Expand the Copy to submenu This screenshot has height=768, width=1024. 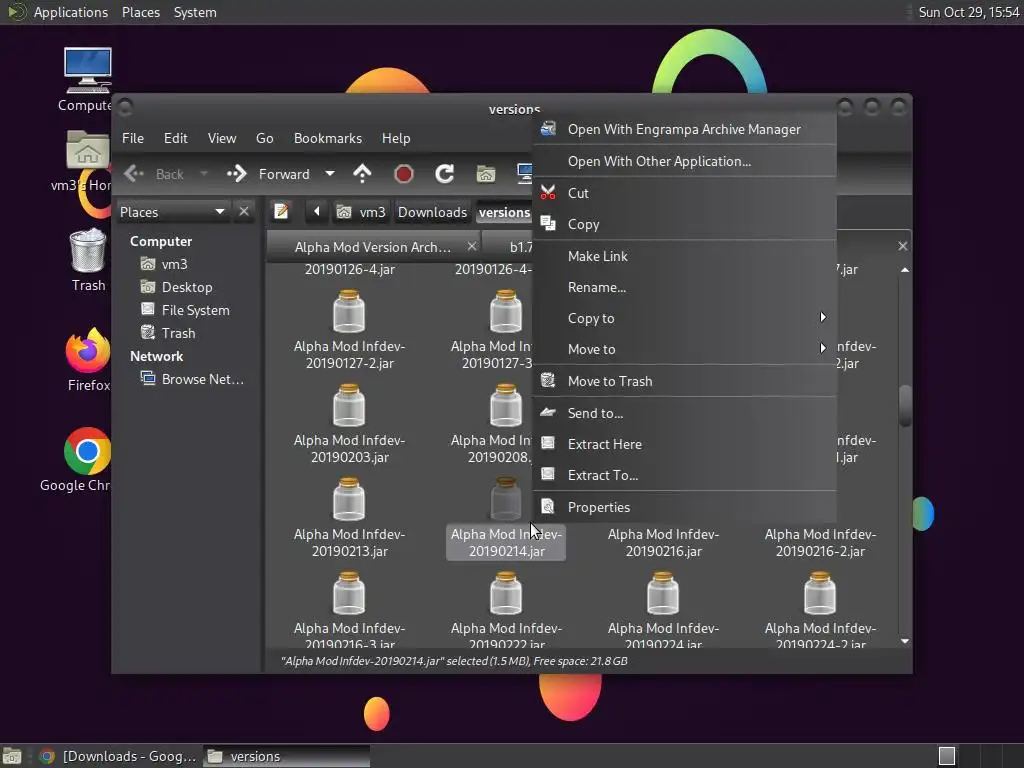point(684,318)
